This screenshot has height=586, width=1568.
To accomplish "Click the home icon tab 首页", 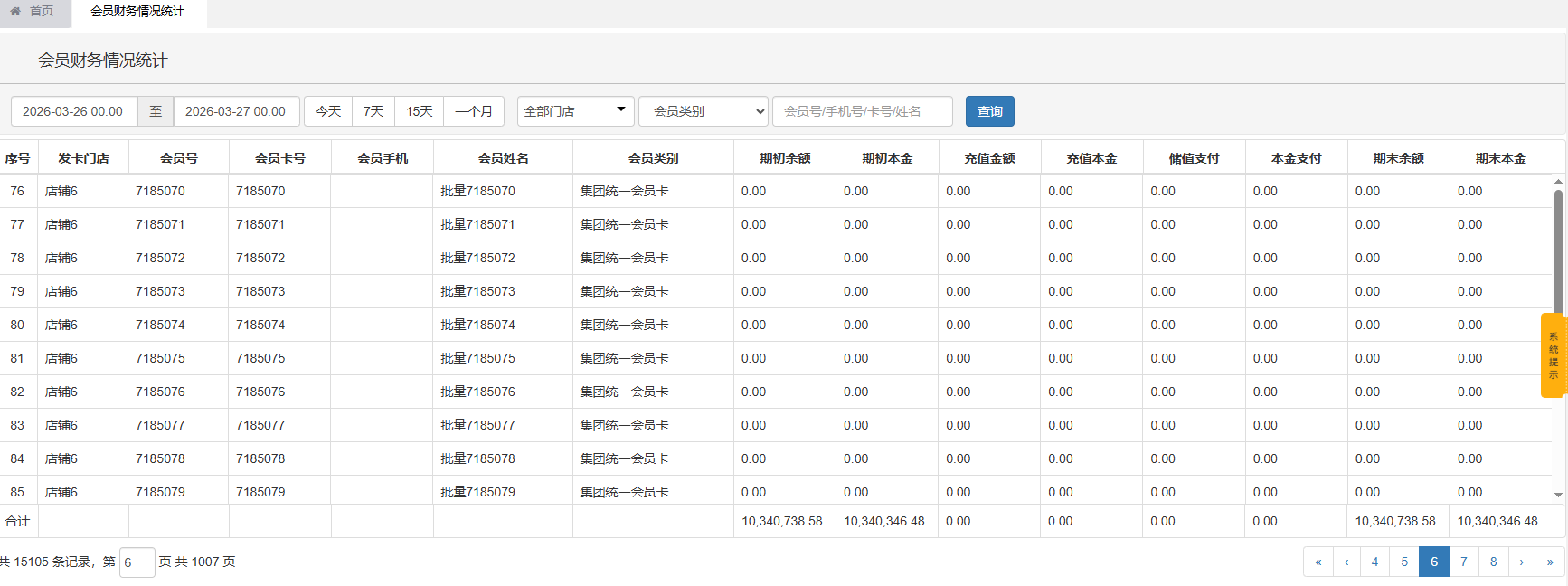I will [x=33, y=12].
